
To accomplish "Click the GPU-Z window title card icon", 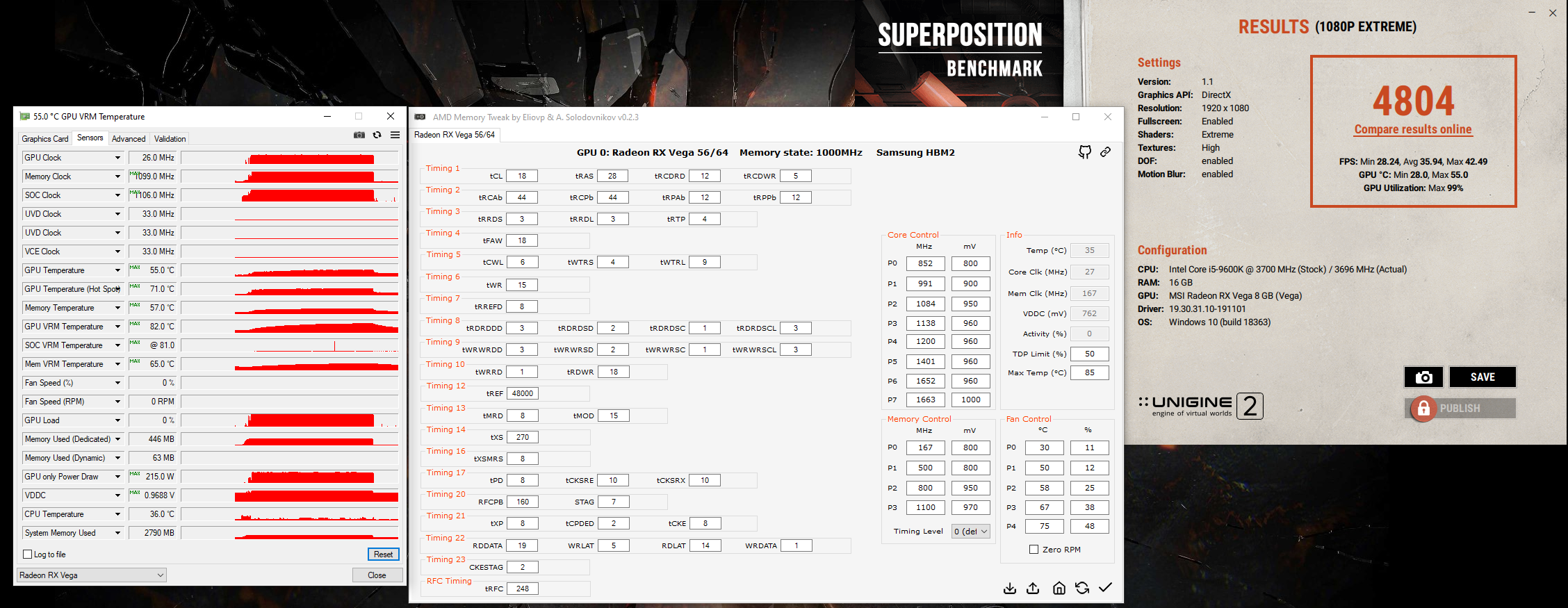I will tap(25, 117).
